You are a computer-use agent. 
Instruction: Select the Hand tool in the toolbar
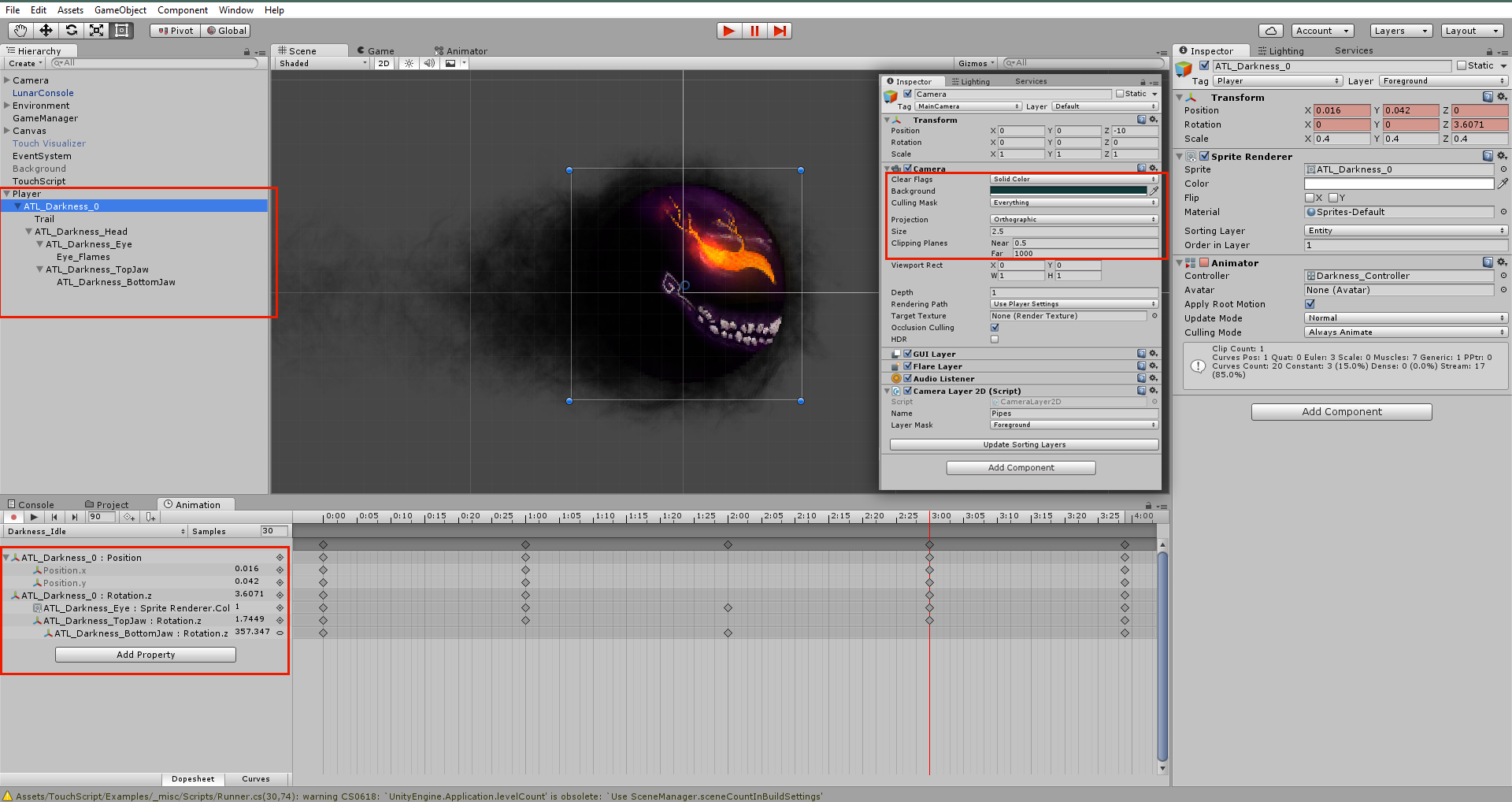click(x=20, y=31)
